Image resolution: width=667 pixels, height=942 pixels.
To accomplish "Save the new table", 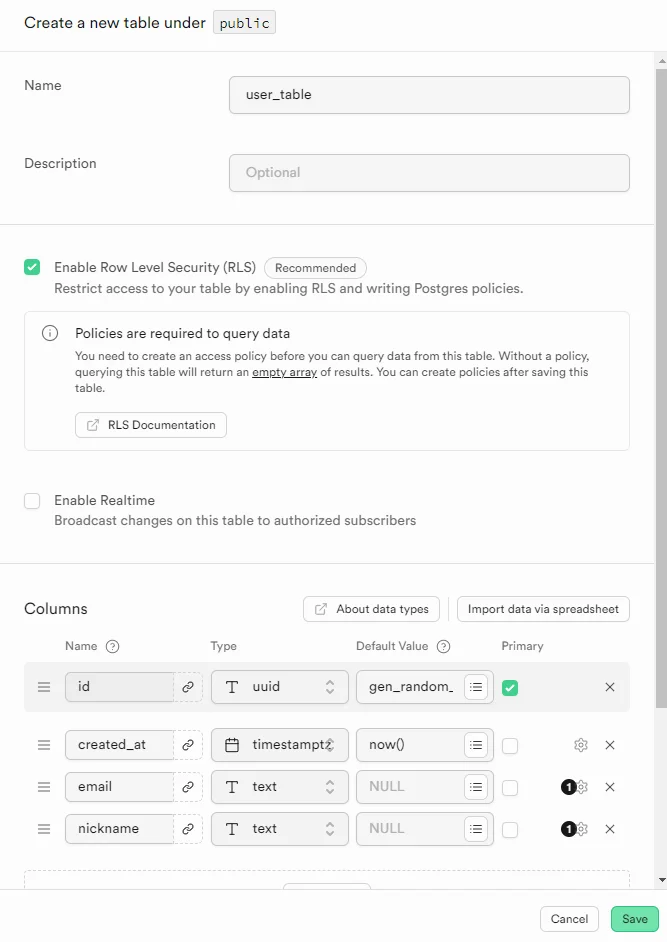I will (x=635, y=919).
